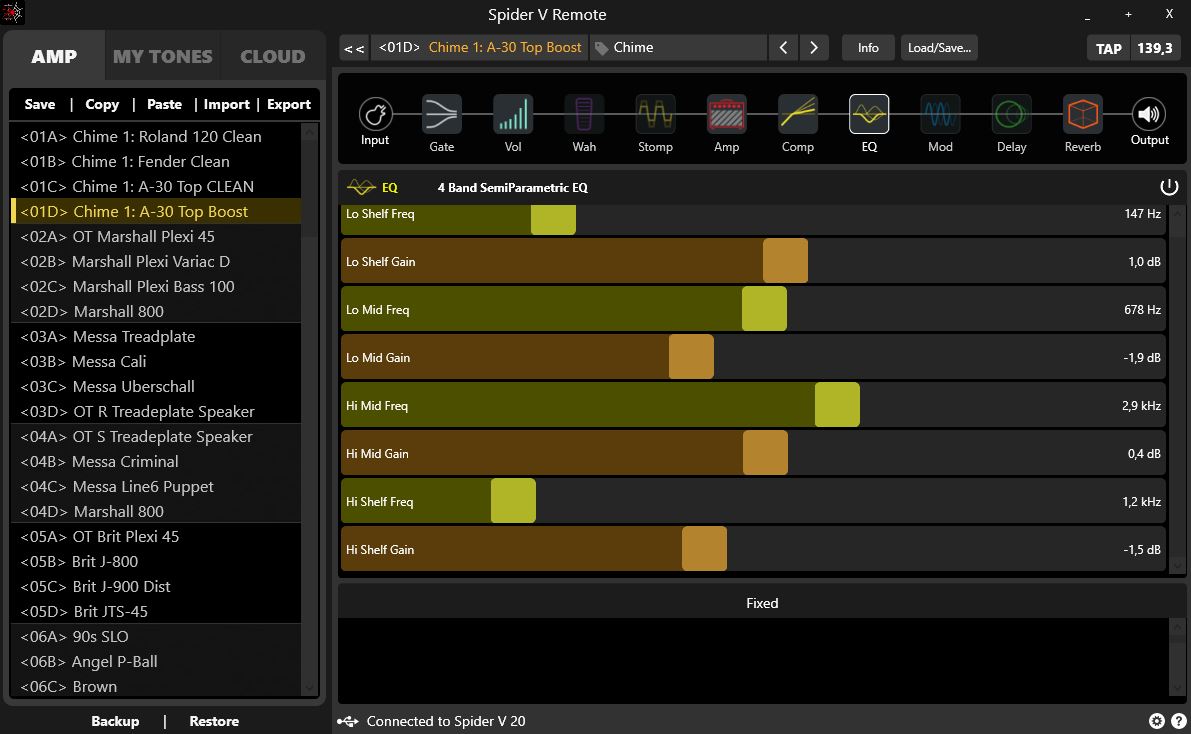Adjust the Hi Mid Gain slider handle

coord(765,453)
